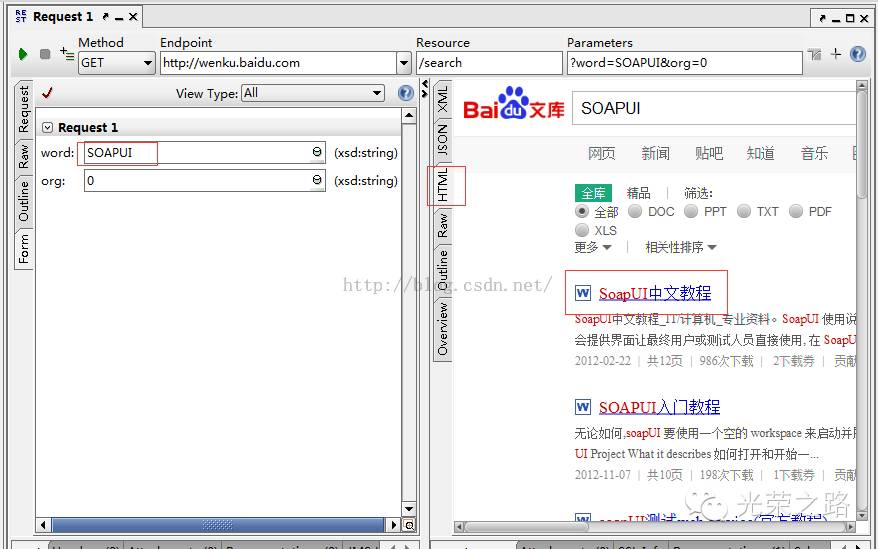Select the PDF filter radio button
The image size is (878, 549).
[796, 211]
